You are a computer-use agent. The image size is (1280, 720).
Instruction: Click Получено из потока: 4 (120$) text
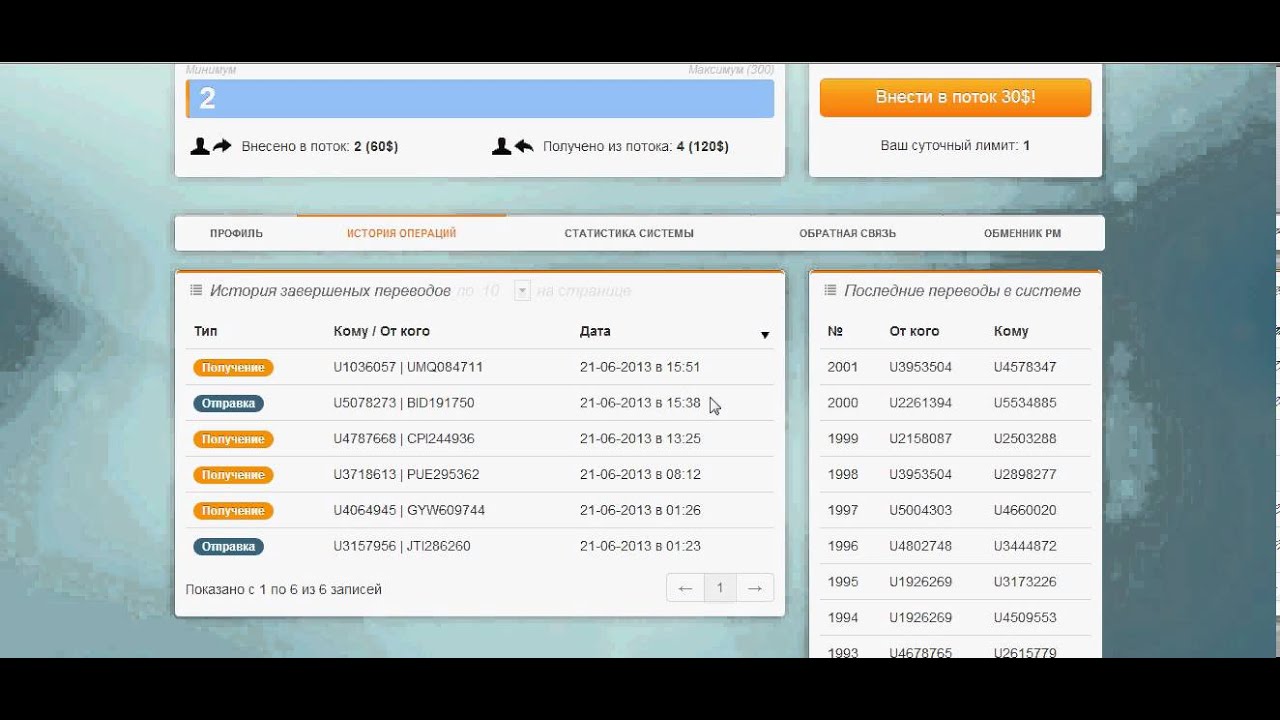(x=636, y=146)
